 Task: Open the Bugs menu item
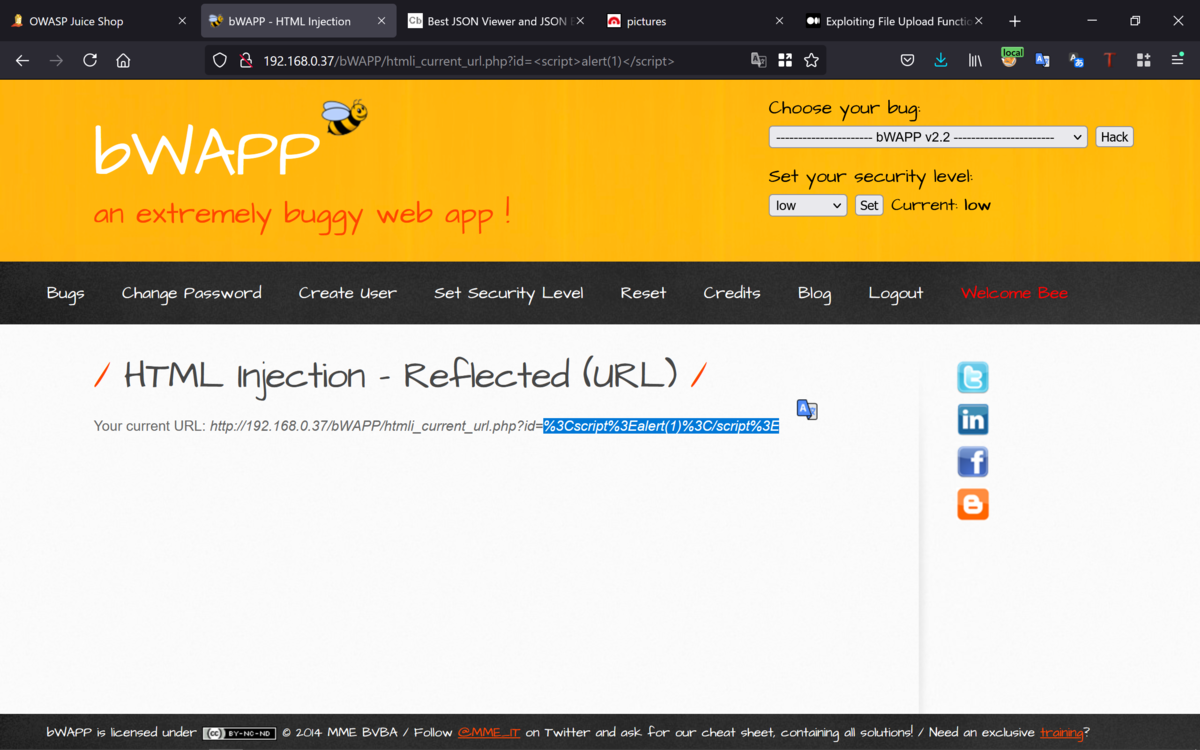tap(65, 293)
